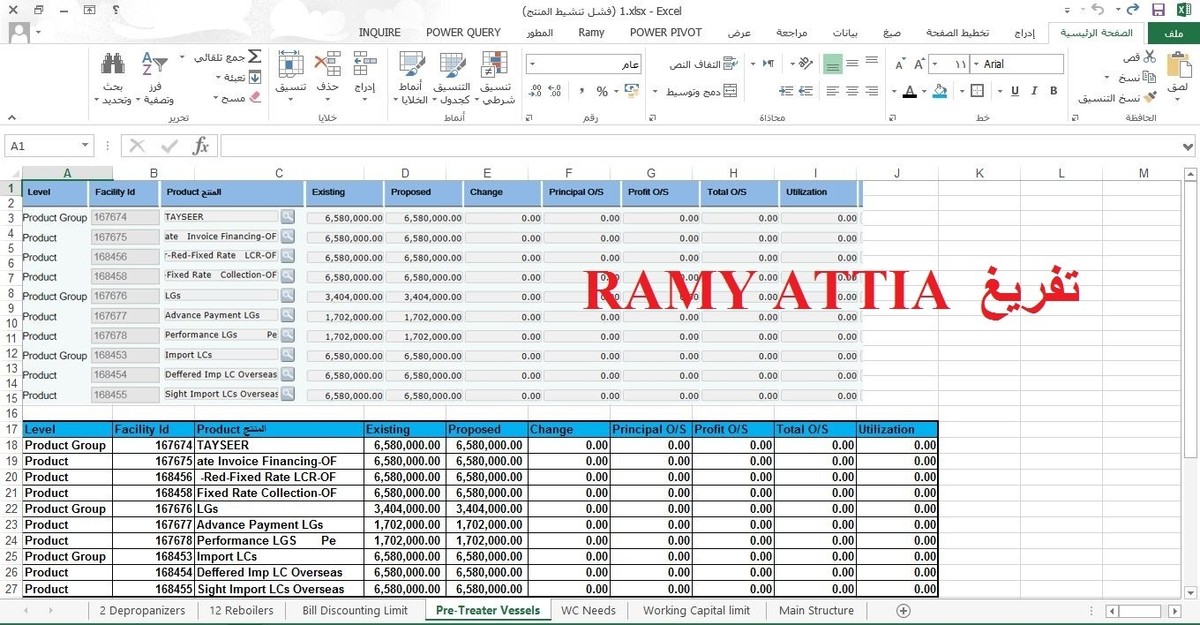The height and width of the screenshot is (625, 1200).
Task: Pick the red font color swatch
Action: point(910,91)
